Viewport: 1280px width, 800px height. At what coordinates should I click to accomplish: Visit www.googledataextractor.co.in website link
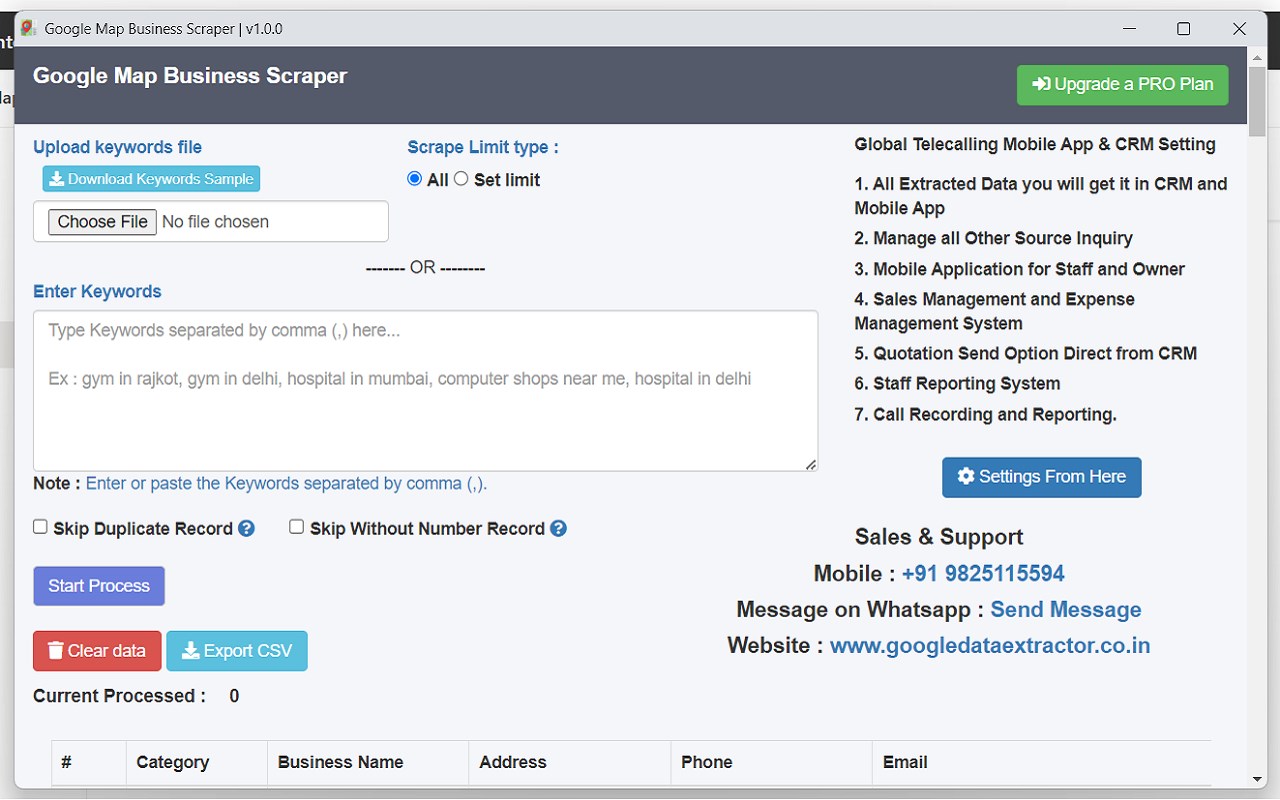click(990, 646)
